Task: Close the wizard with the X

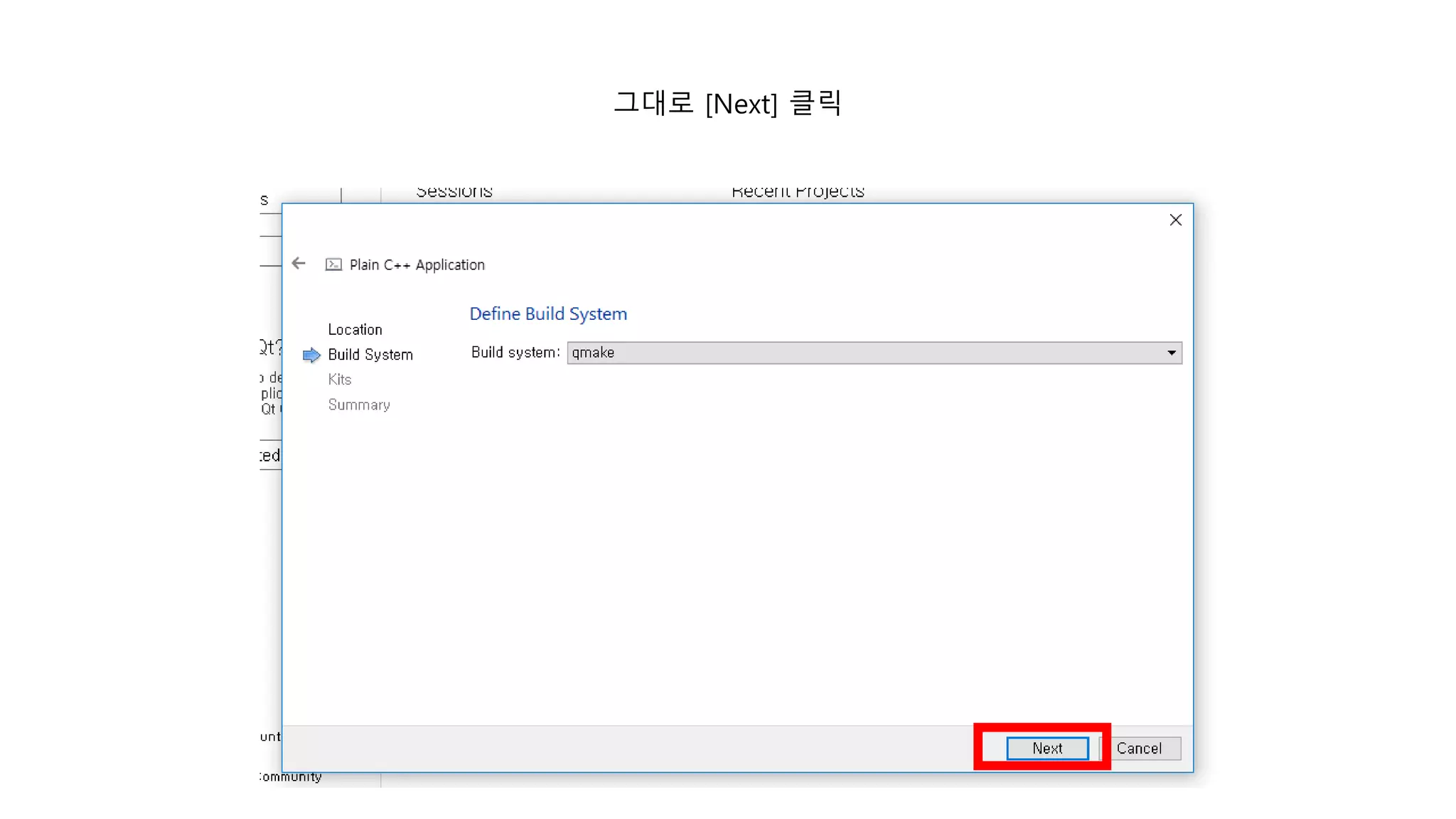Action: click(x=1175, y=220)
